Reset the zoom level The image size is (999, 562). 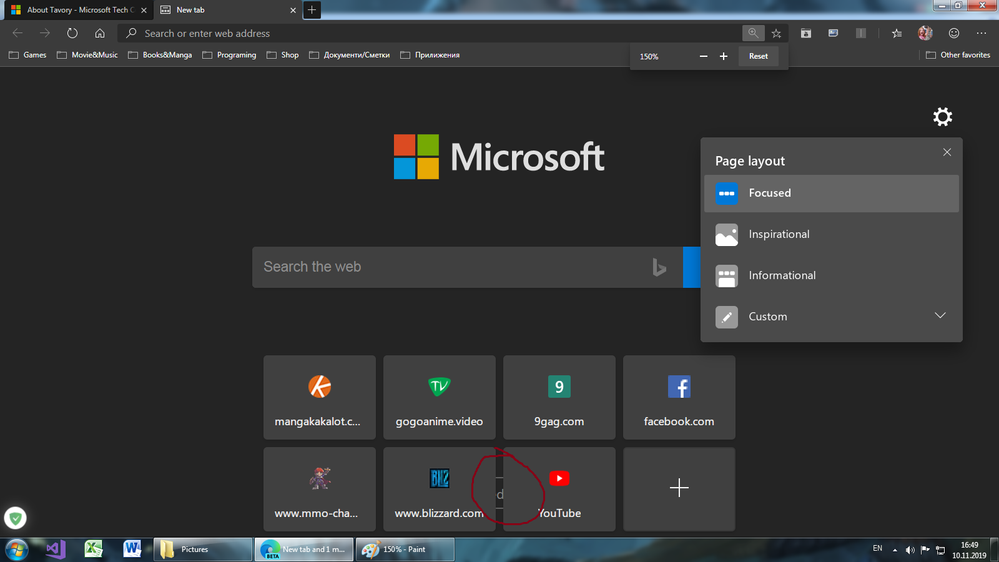[758, 56]
